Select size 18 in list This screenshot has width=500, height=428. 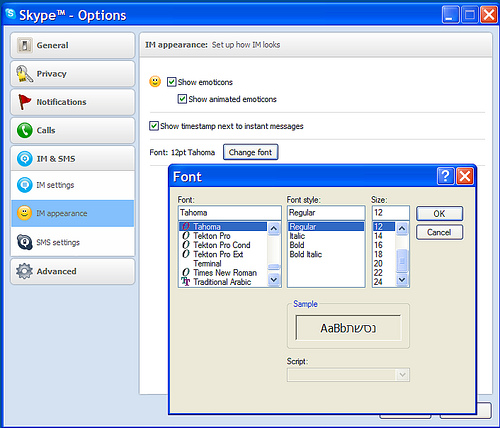[x=384, y=254]
